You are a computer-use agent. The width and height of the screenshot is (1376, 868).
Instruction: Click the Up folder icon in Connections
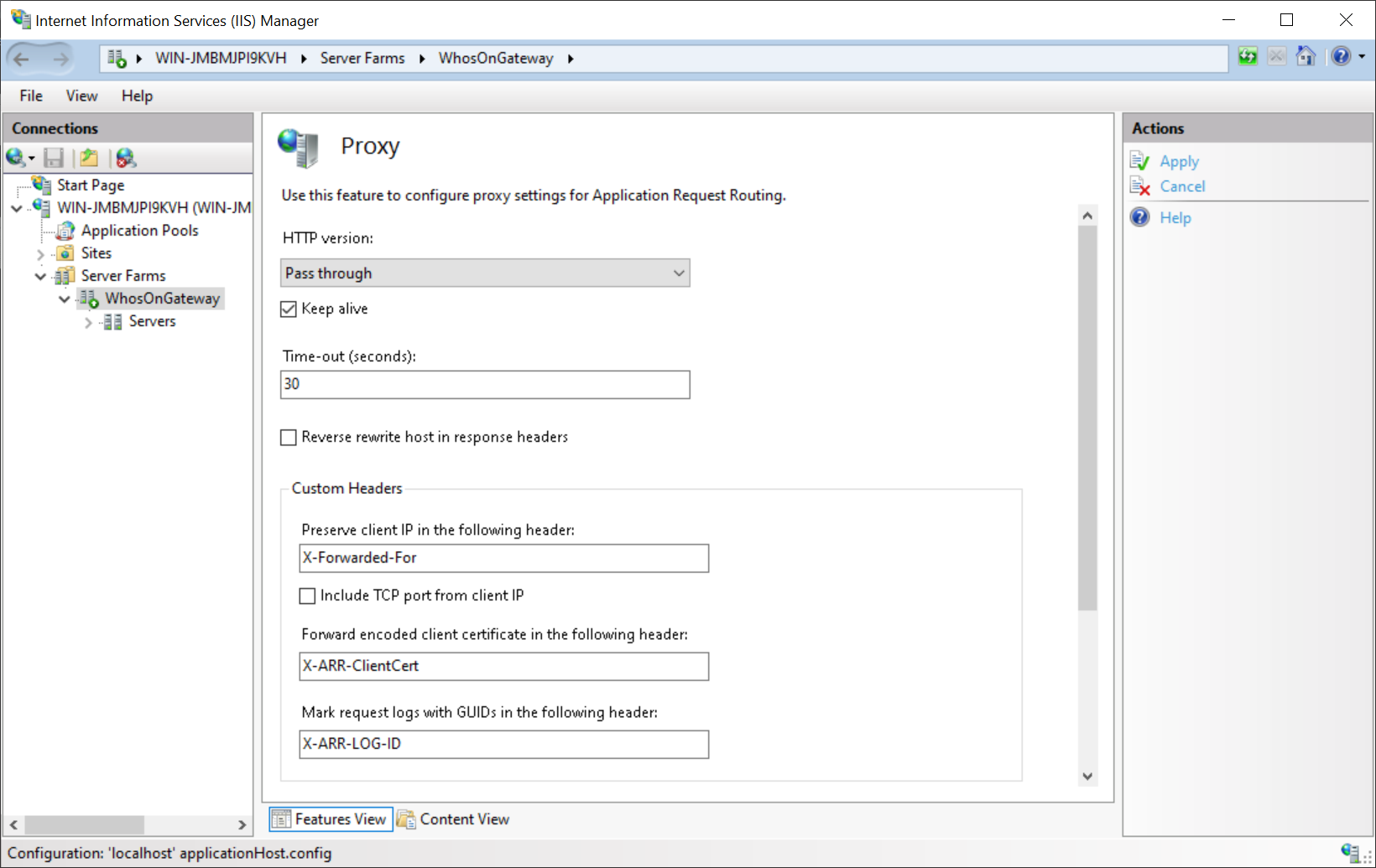coord(89,158)
